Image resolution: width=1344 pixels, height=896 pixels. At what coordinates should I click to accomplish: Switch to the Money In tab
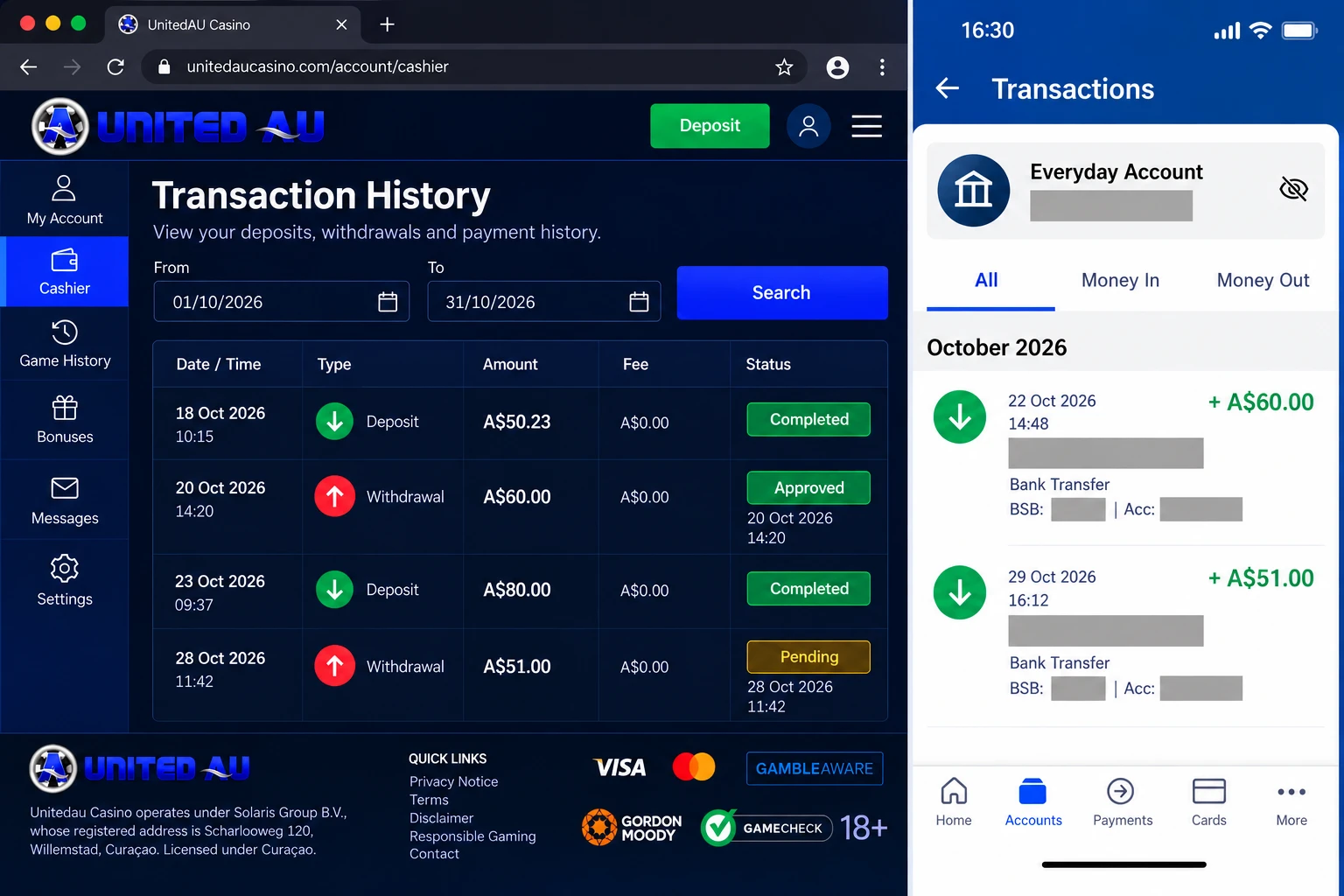pyautogui.click(x=1120, y=280)
